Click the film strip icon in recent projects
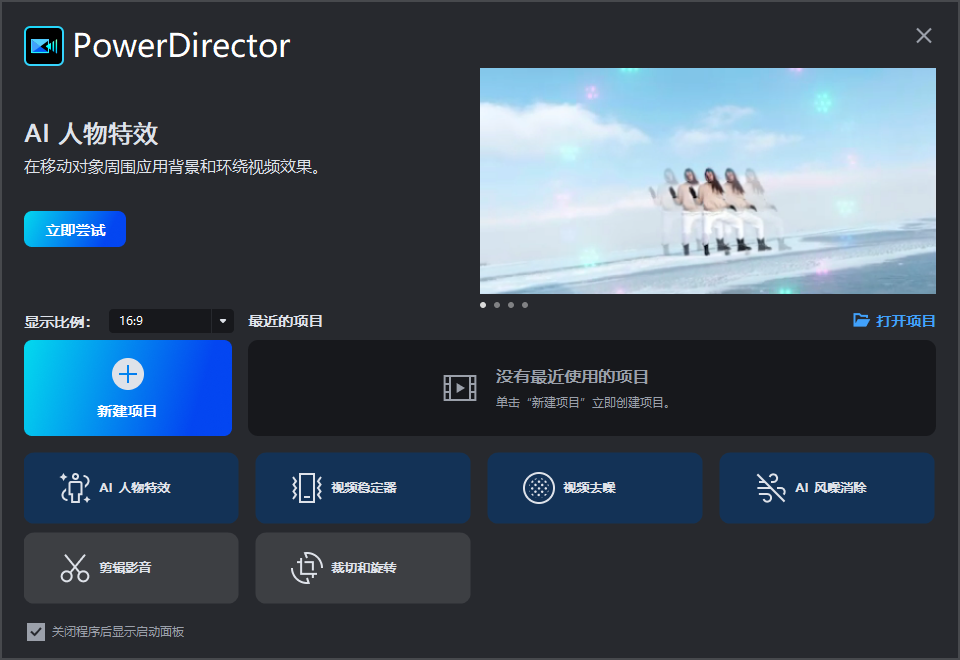960x660 pixels. click(460, 388)
